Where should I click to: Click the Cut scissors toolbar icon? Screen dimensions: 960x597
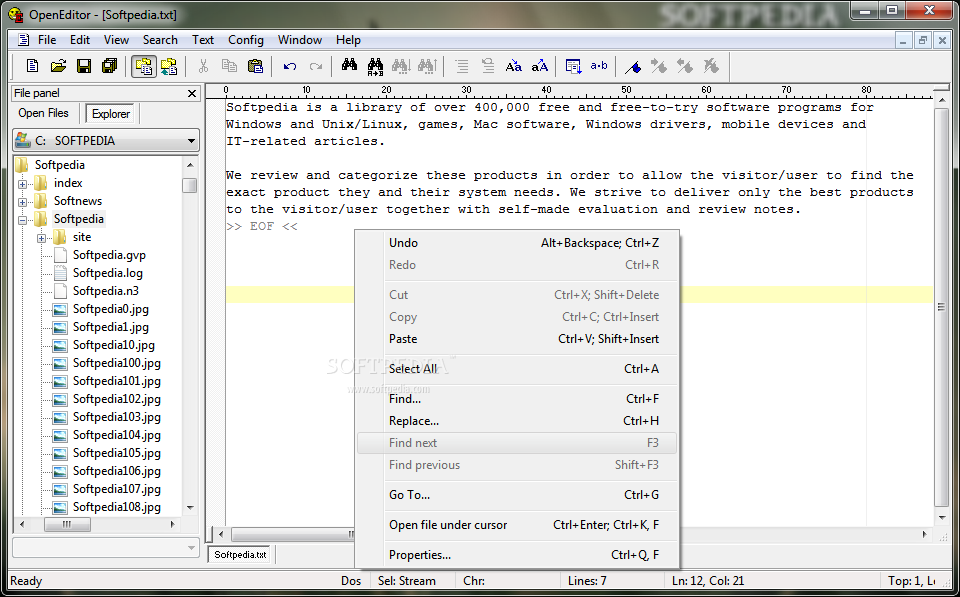203,66
